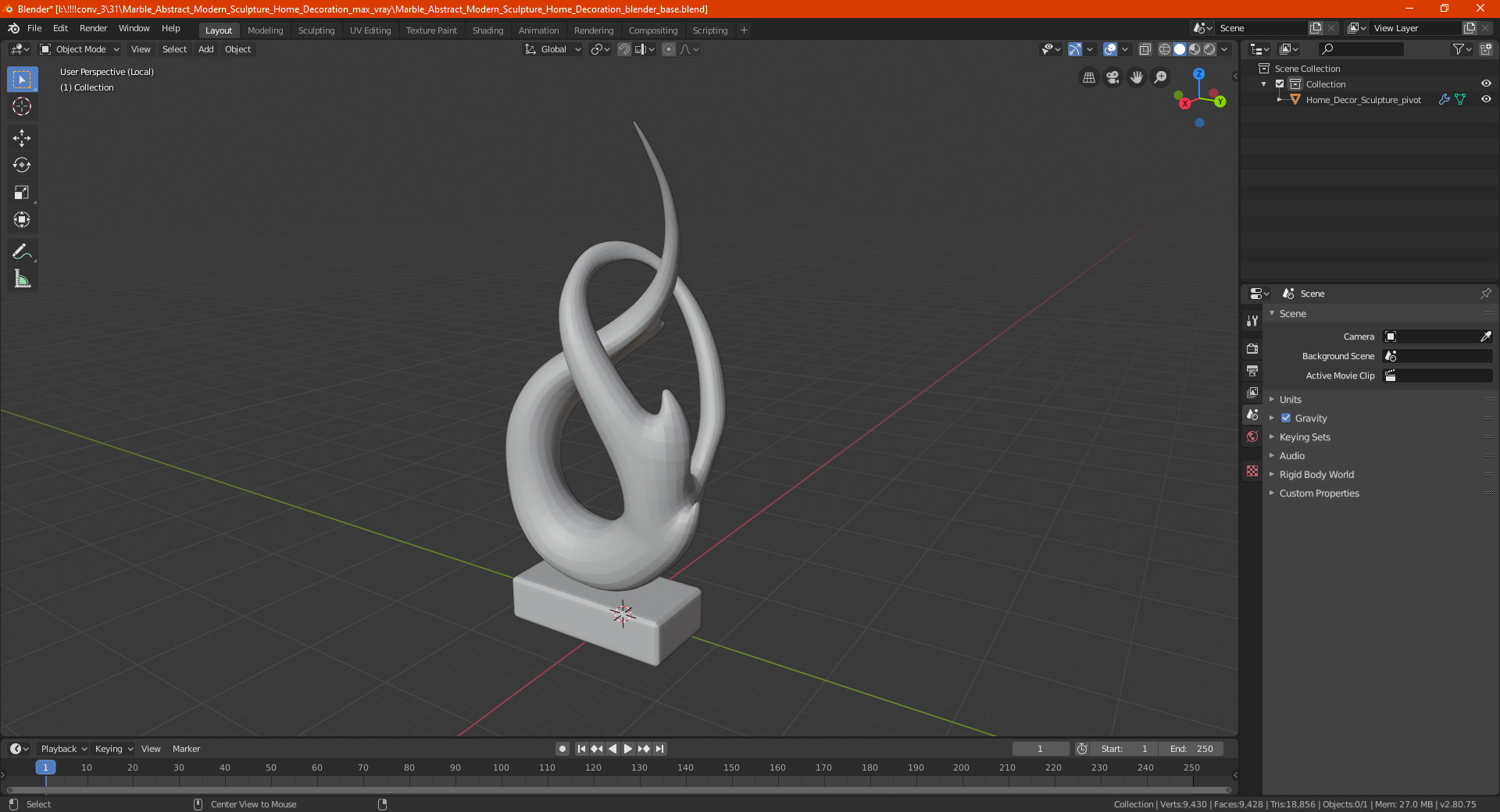Play animation forward
Screen dimensions: 1500x812
pyautogui.click(x=628, y=749)
